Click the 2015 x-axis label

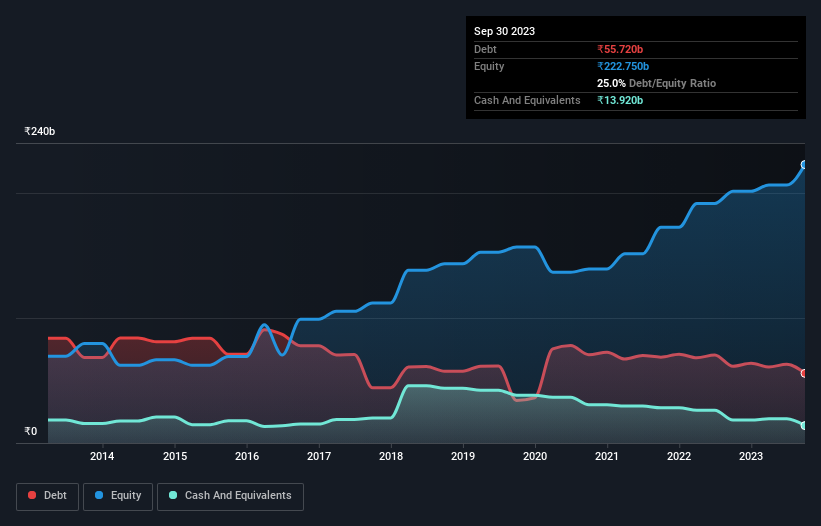click(x=175, y=456)
